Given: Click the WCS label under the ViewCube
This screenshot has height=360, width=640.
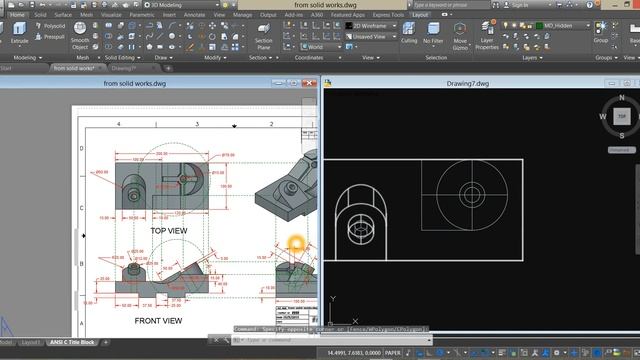Looking at the screenshot, I should coord(621,150).
